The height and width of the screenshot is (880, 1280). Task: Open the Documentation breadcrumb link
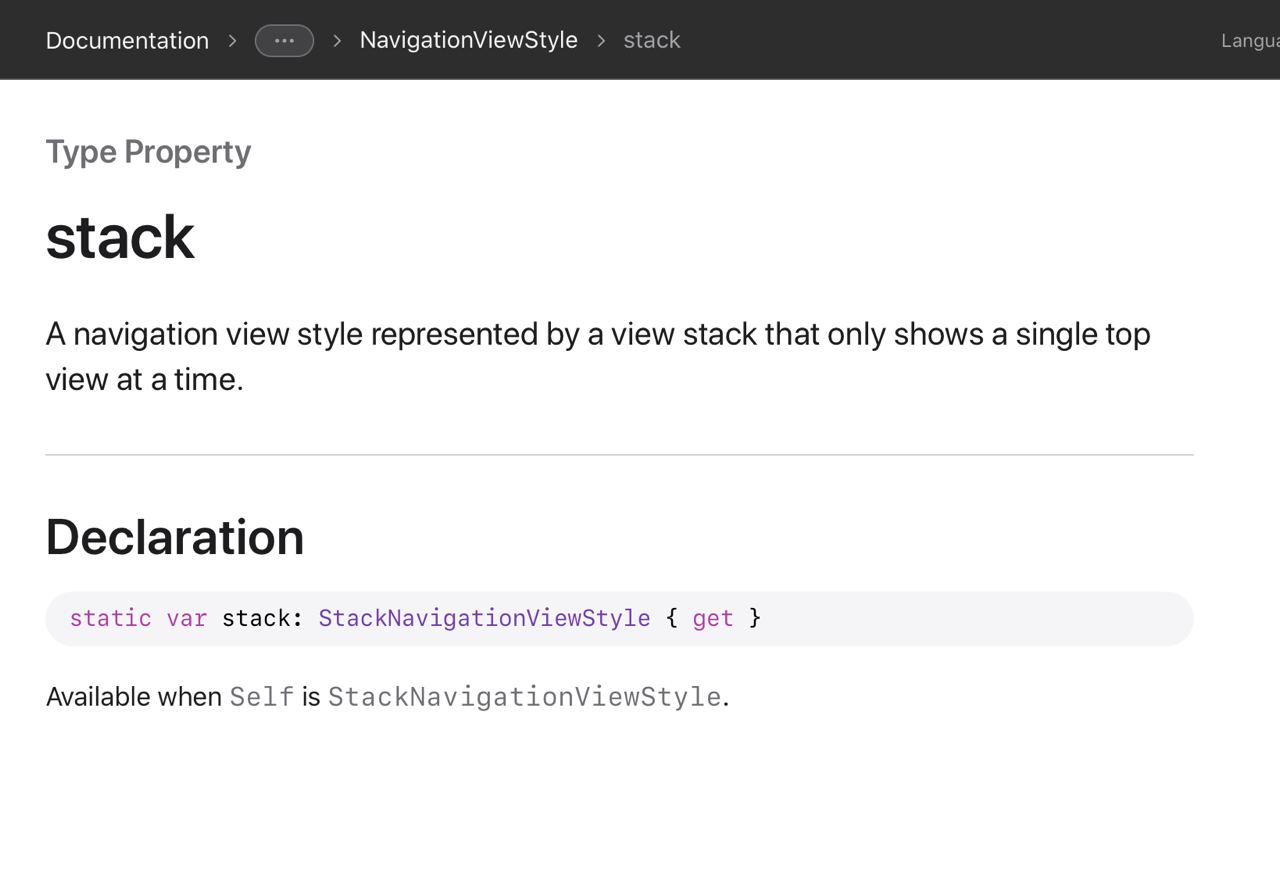pos(127,41)
